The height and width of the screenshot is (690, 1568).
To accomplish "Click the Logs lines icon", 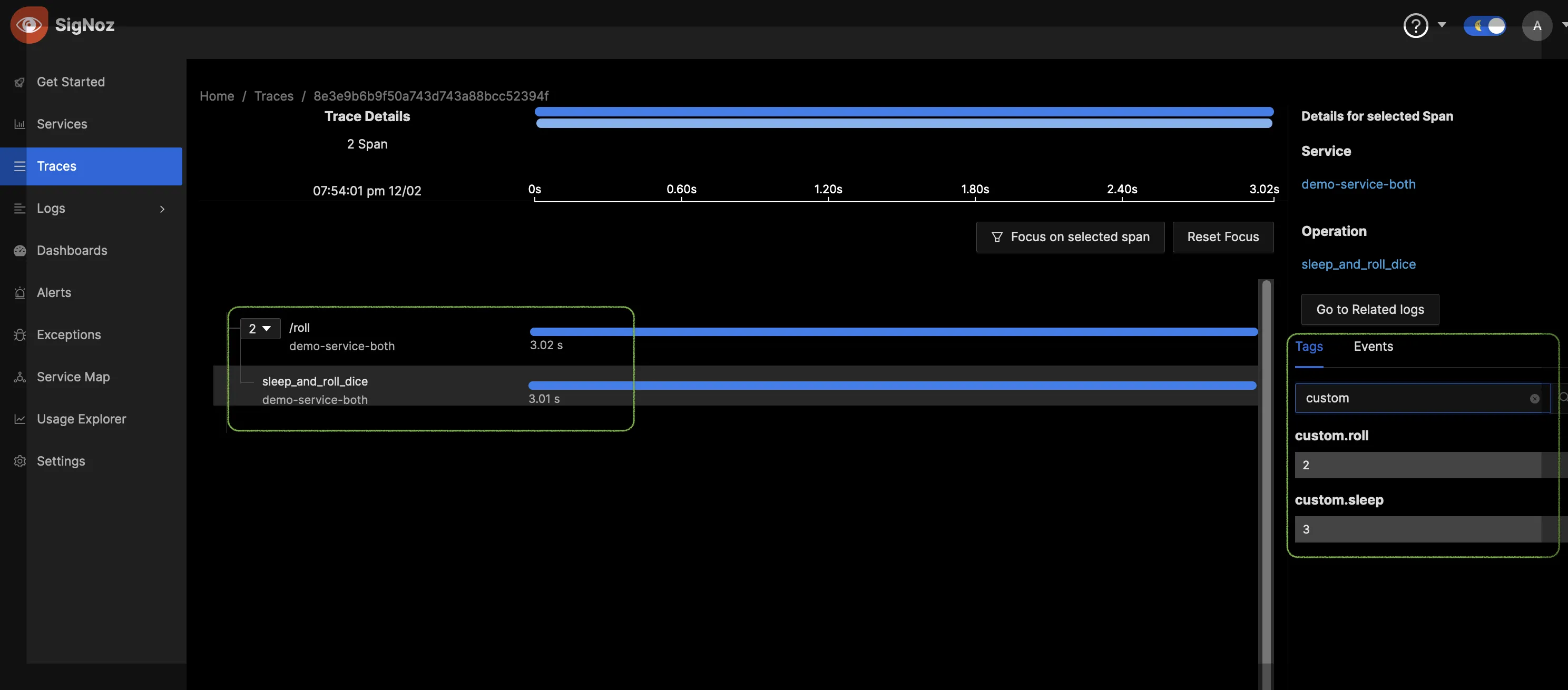I will 19,209.
